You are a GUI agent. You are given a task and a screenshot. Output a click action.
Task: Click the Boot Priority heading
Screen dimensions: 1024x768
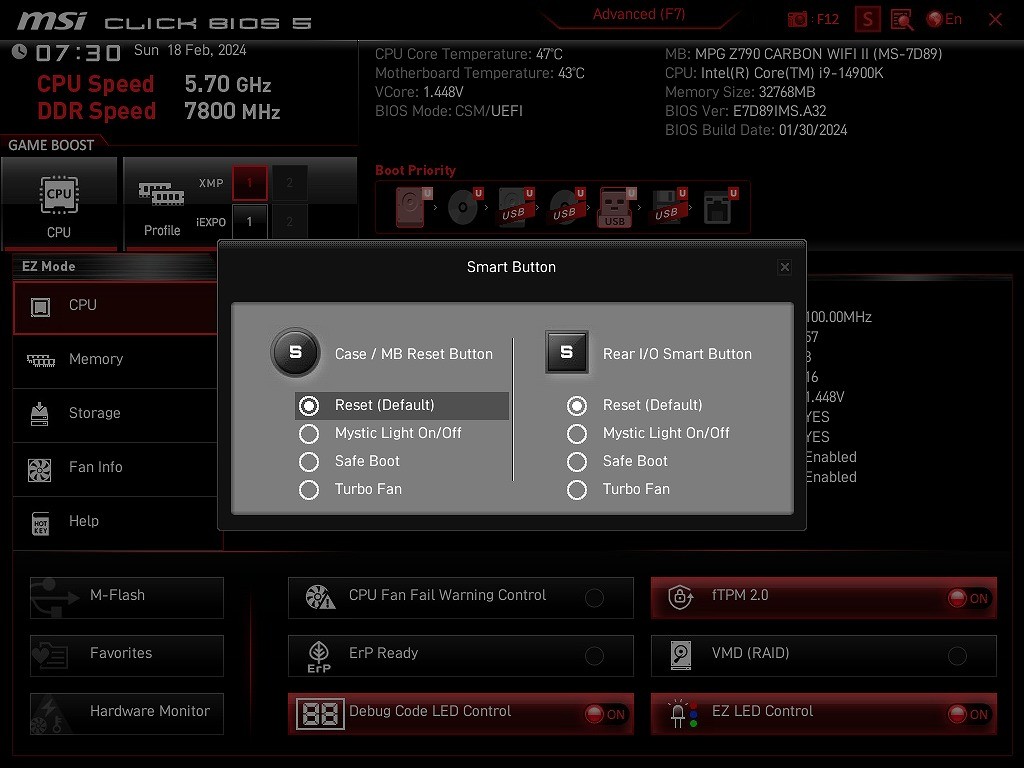pos(415,170)
